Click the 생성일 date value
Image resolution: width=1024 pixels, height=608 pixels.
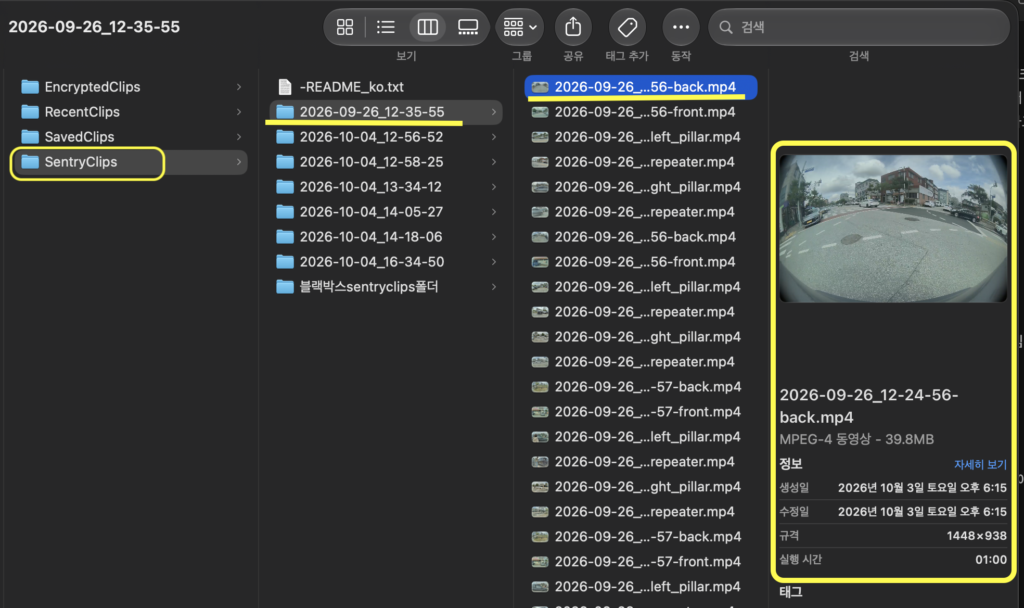[922, 488]
